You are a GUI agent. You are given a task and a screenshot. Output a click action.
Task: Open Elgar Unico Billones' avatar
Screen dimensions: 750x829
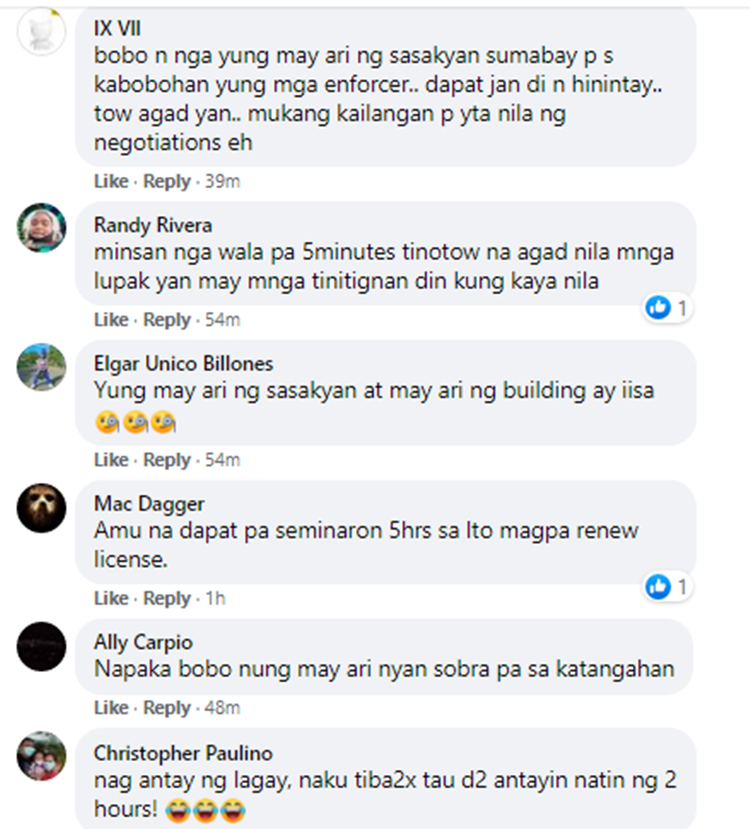click(41, 367)
